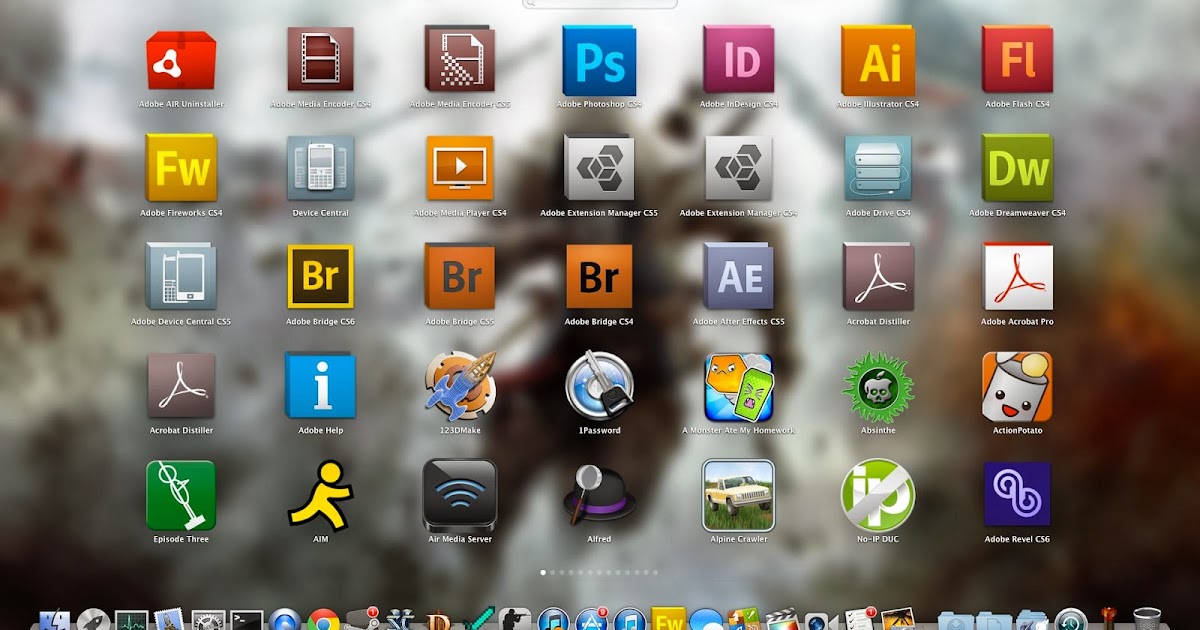The width and height of the screenshot is (1200, 630).
Task: Launch Adobe Media Player CS4
Action: coord(460,169)
